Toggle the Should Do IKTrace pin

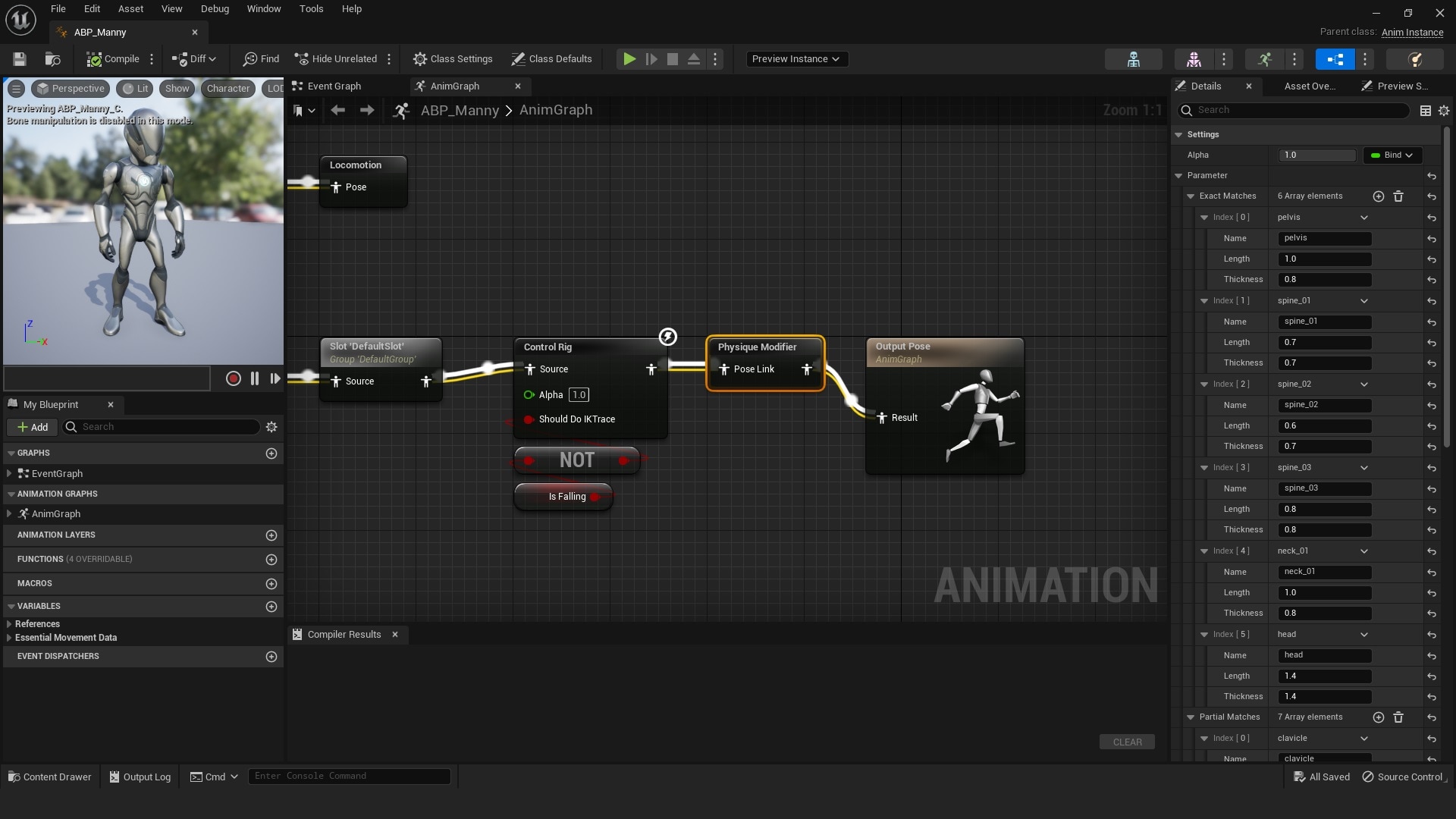click(529, 419)
